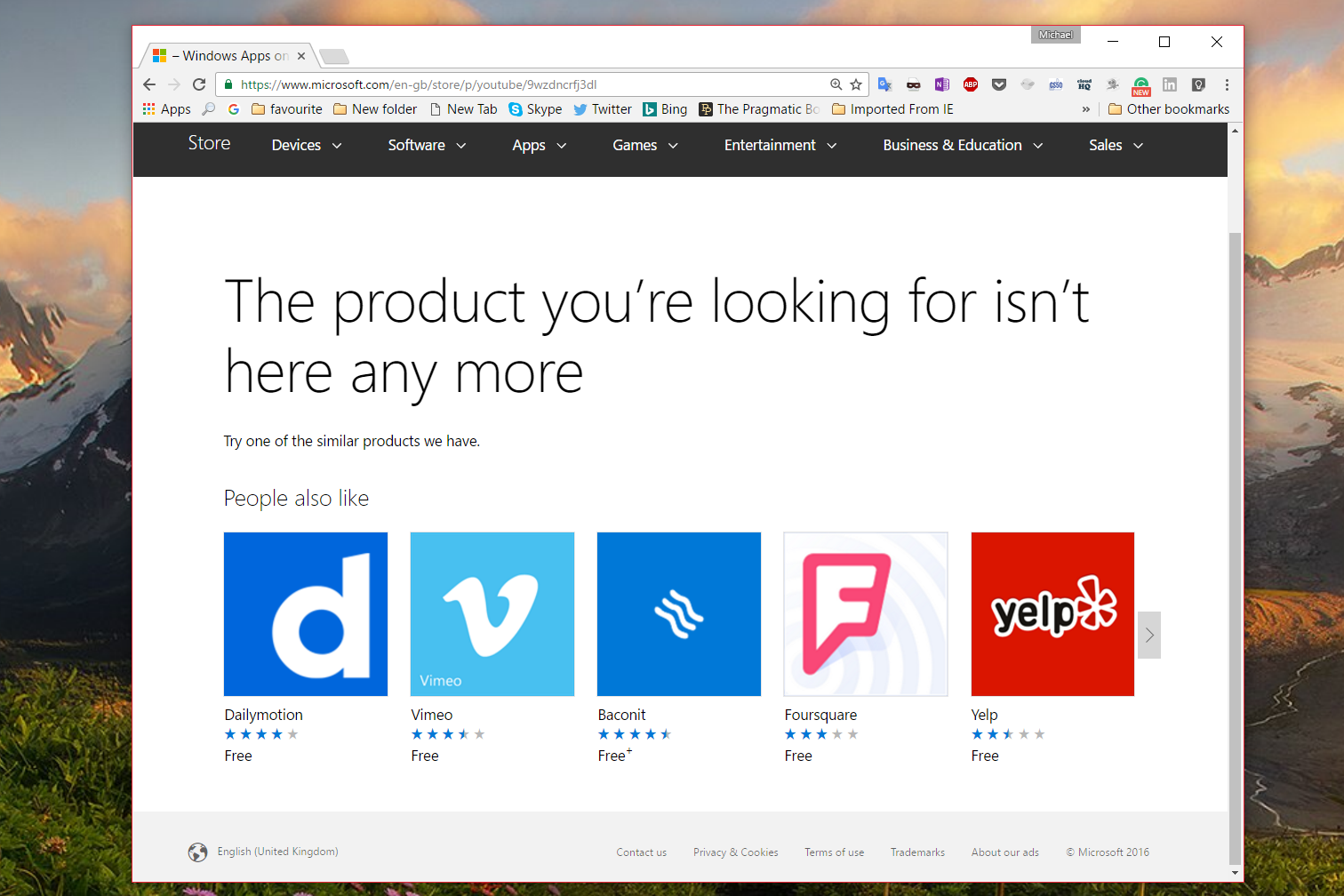The height and width of the screenshot is (896, 1344).
Task: Open the About our ads link
Action: [x=1004, y=852]
